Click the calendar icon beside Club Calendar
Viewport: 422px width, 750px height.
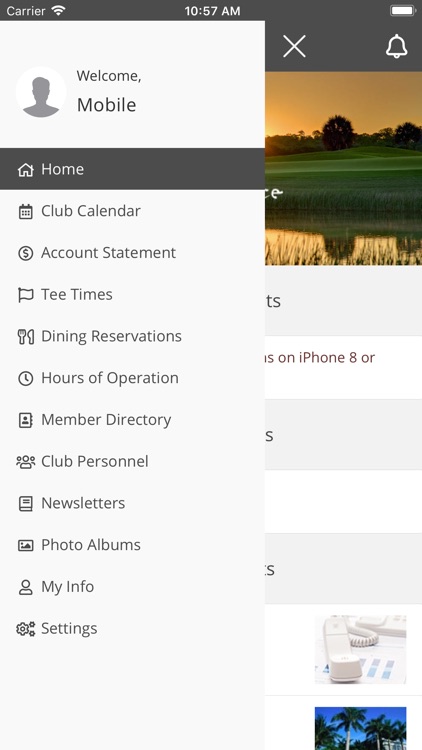coord(25,211)
